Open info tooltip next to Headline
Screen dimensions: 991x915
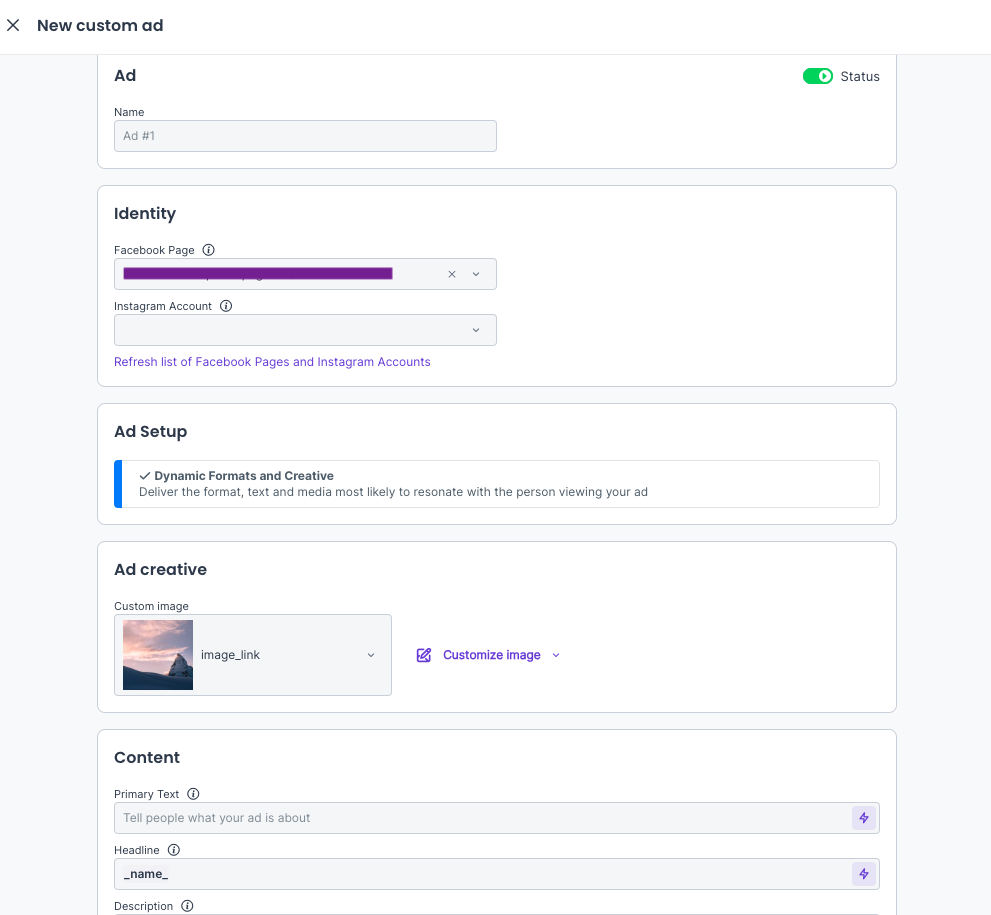click(x=174, y=850)
